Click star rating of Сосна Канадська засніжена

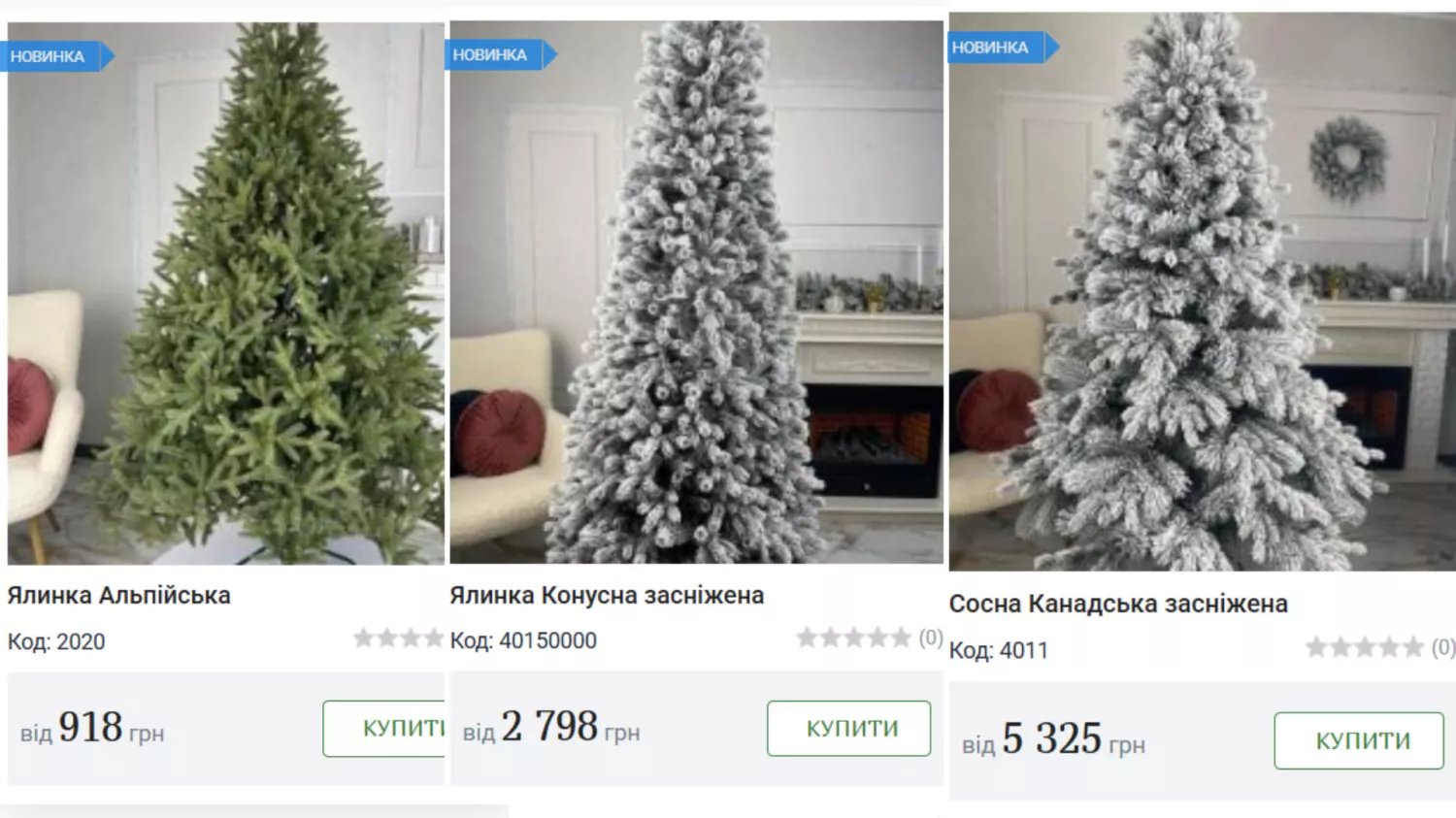1365,647
